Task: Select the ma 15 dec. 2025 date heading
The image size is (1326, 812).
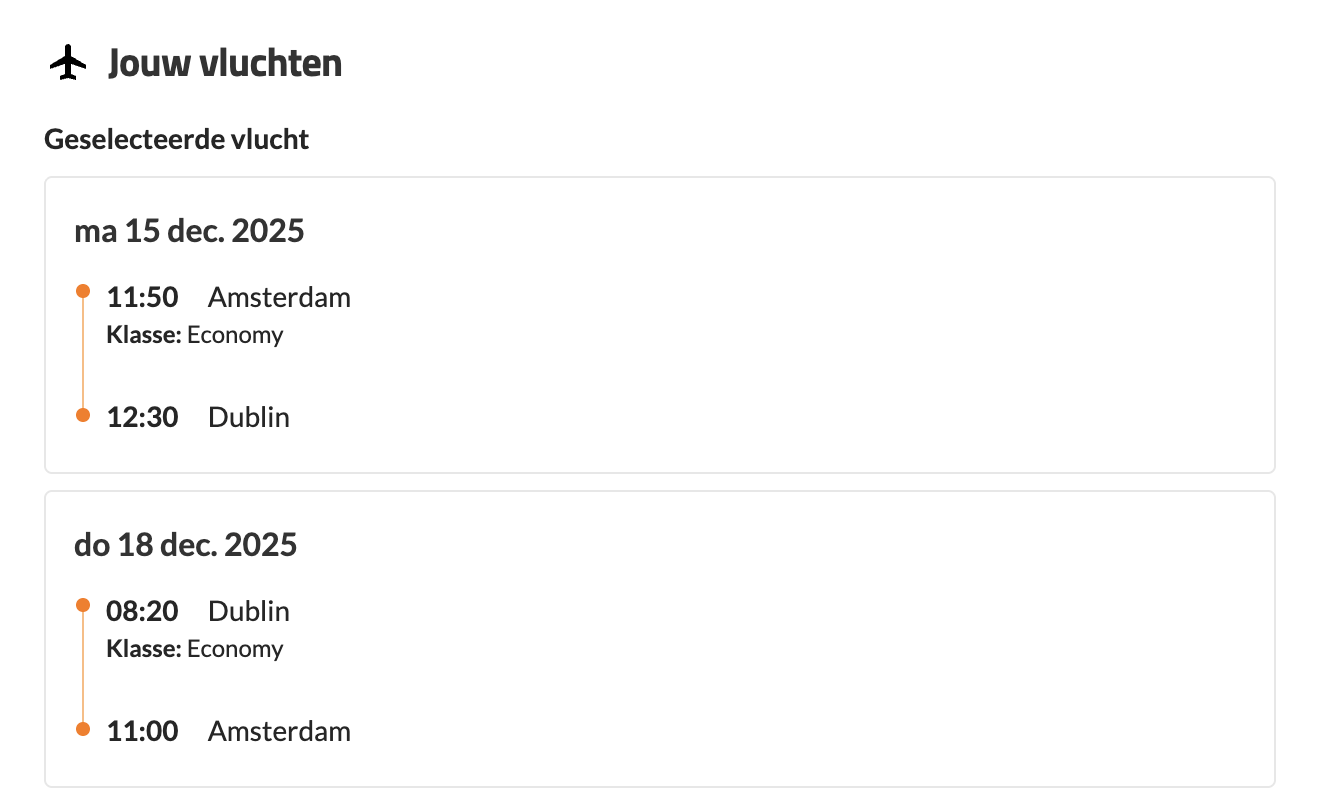Action: pos(189,232)
